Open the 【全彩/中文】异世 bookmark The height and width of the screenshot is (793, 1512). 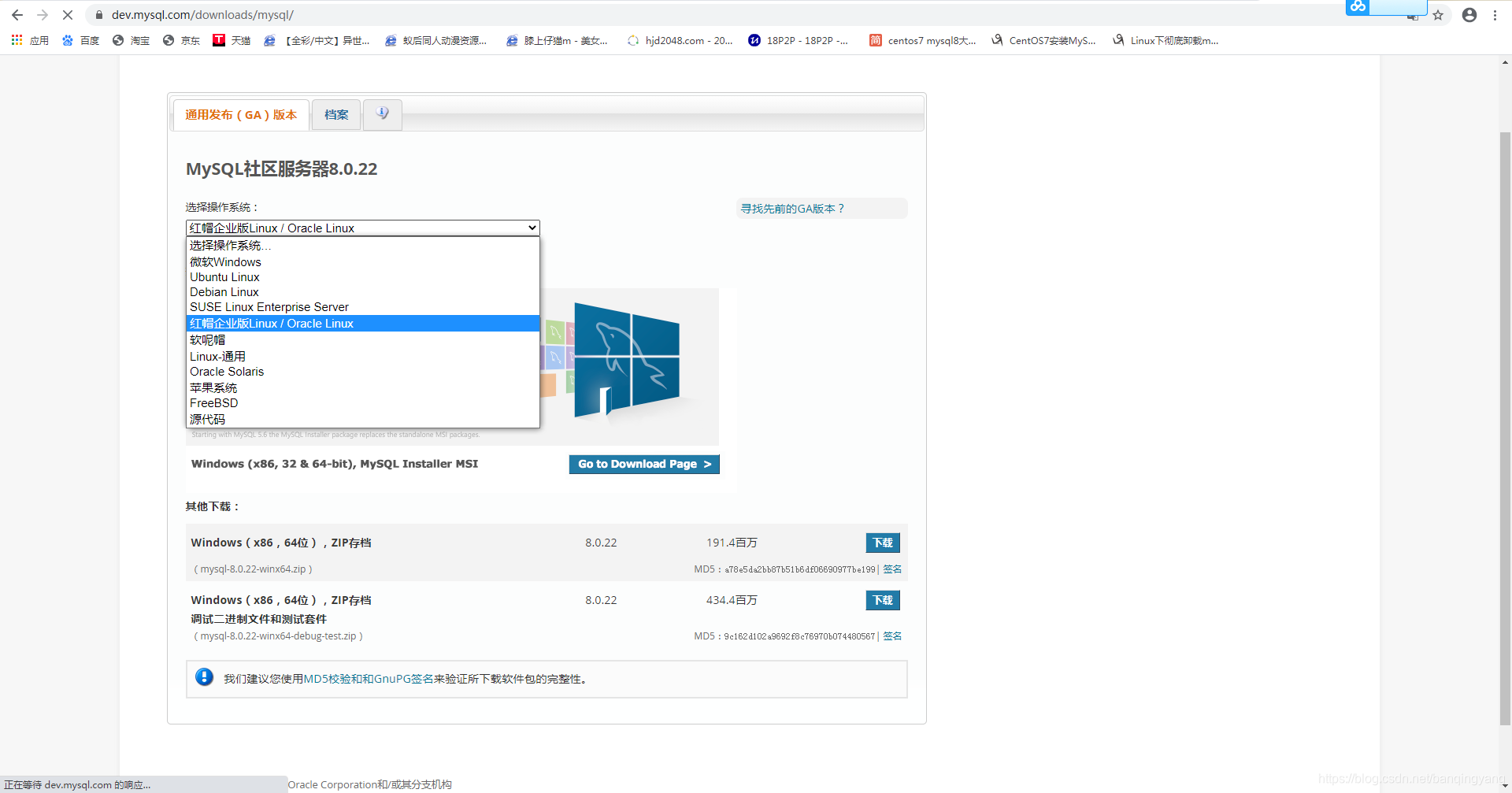pyautogui.click(x=317, y=40)
